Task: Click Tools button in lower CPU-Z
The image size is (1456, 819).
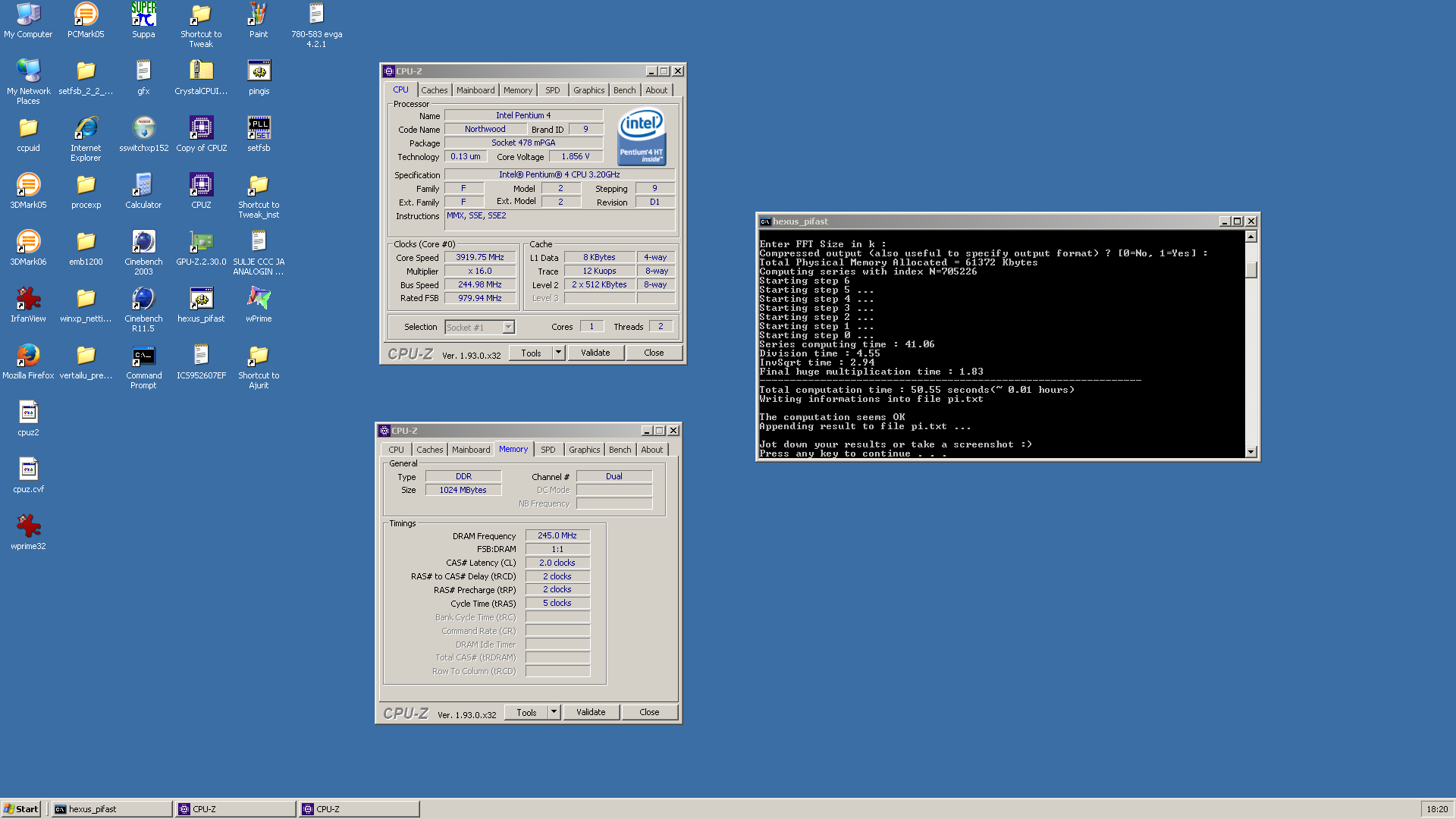Action: tap(526, 712)
